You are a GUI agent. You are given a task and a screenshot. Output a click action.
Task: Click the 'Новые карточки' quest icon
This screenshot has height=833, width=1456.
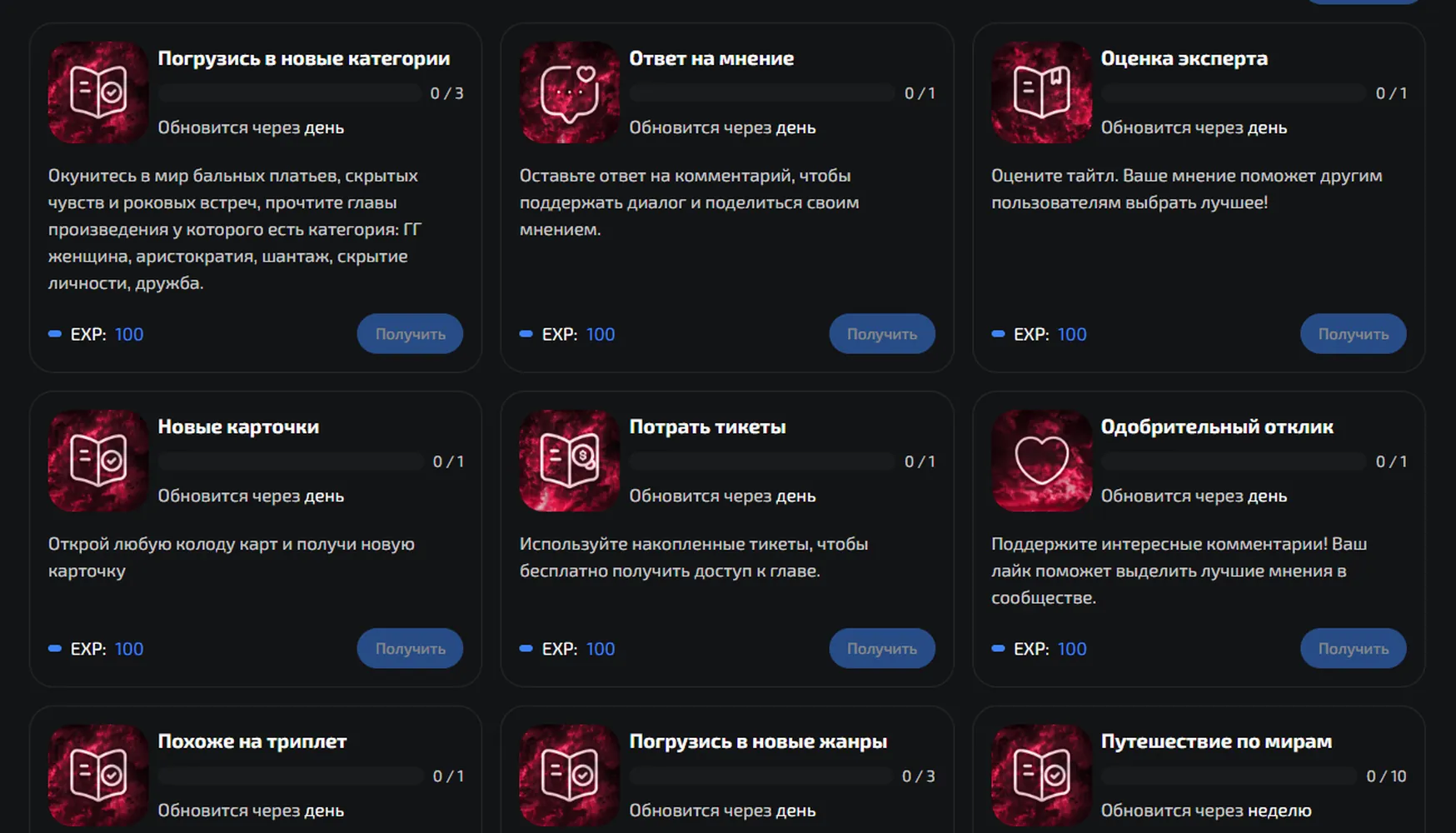[x=98, y=461]
